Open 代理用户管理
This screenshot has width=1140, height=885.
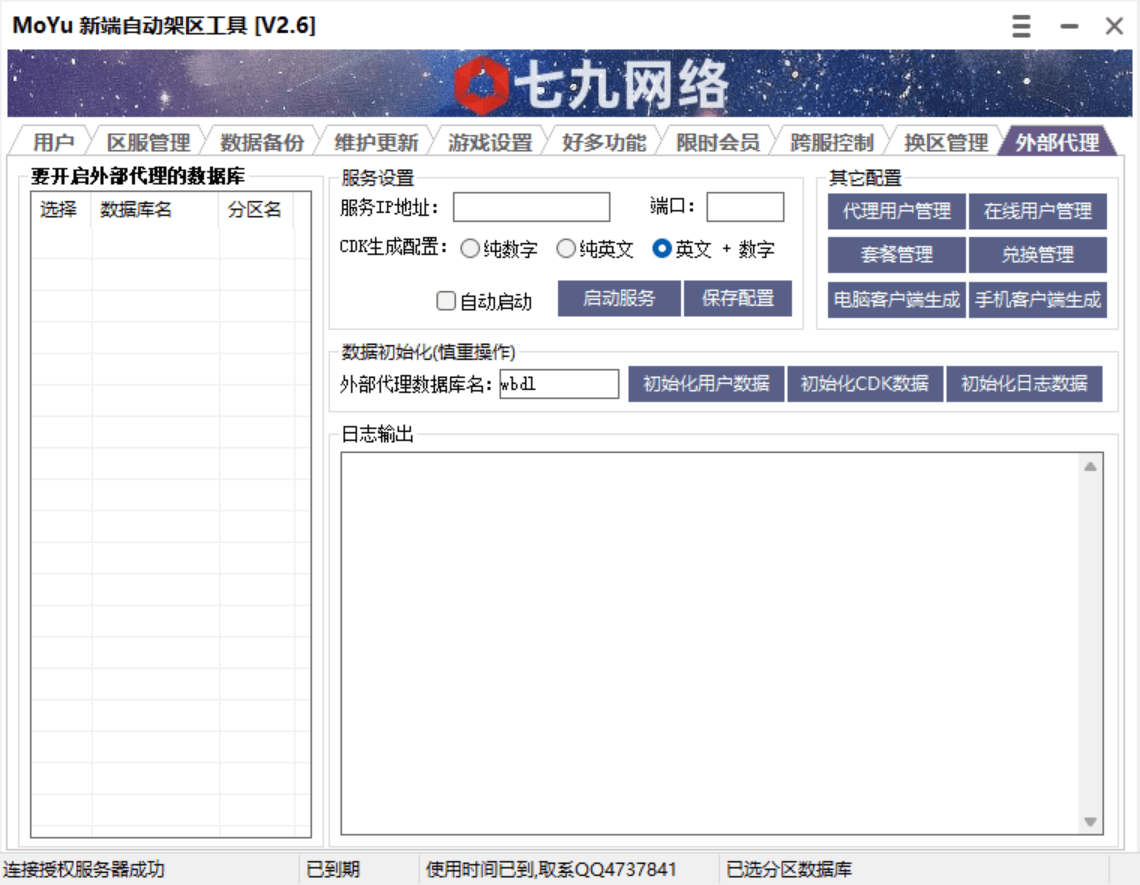coord(895,210)
